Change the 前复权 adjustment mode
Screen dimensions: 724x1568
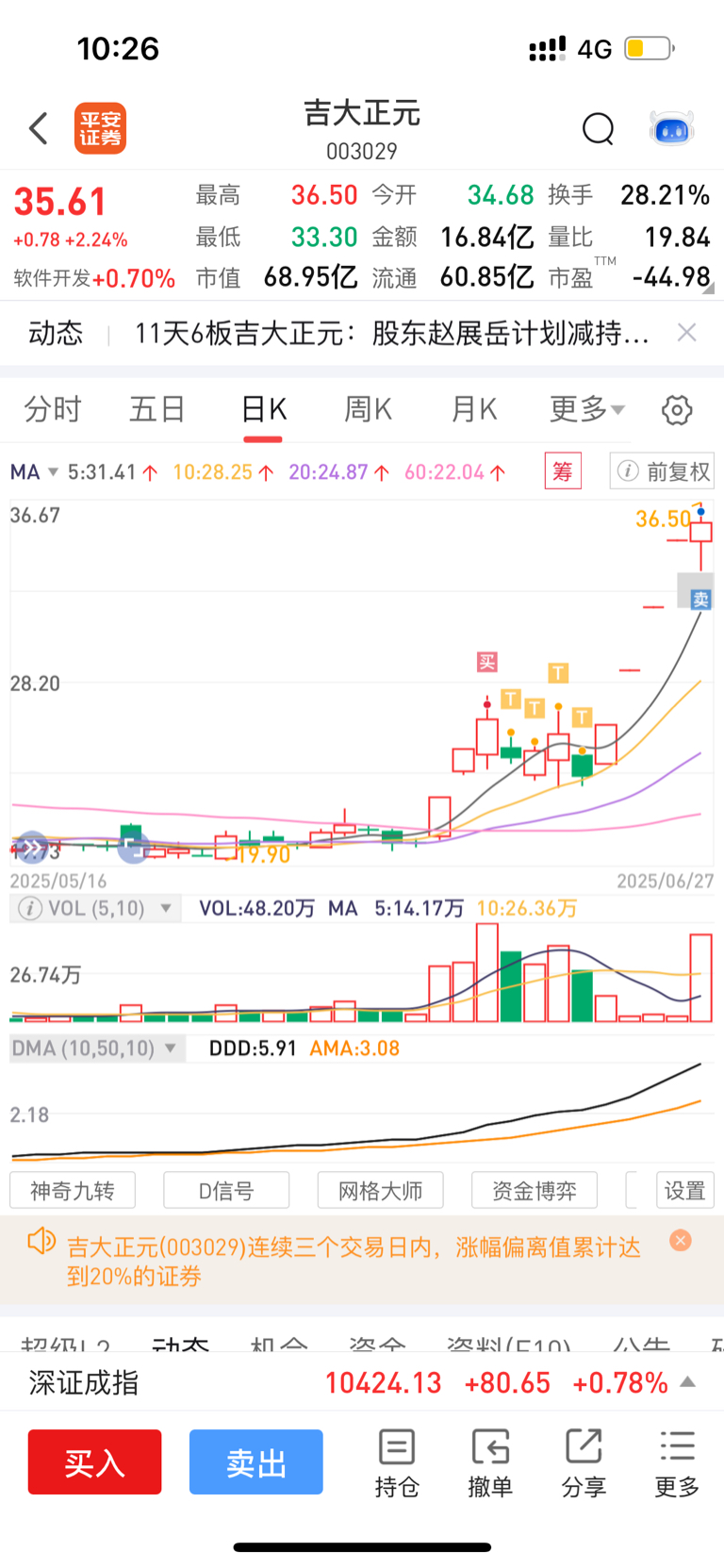point(662,470)
